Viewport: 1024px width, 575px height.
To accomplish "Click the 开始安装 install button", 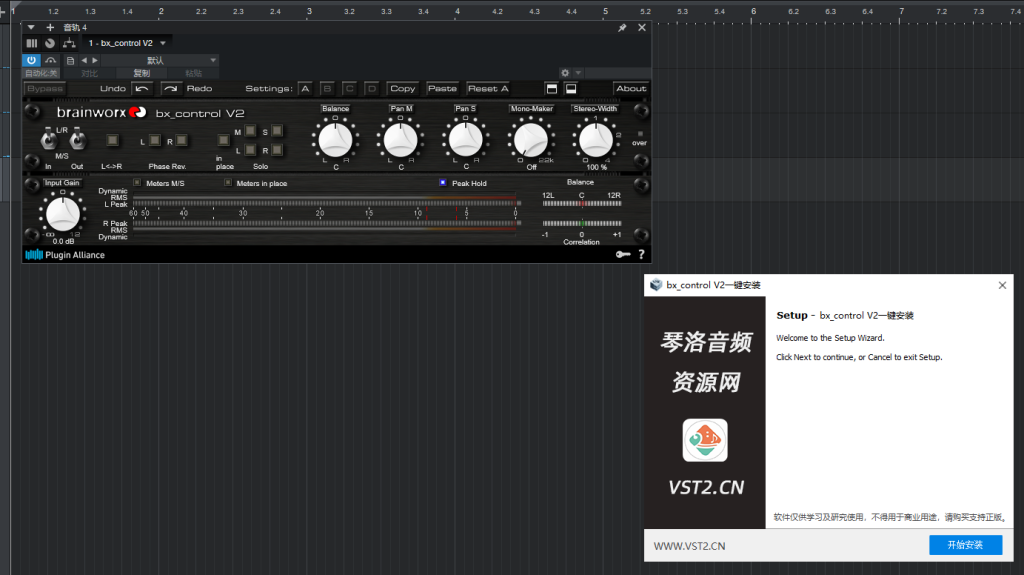I will click(x=965, y=545).
